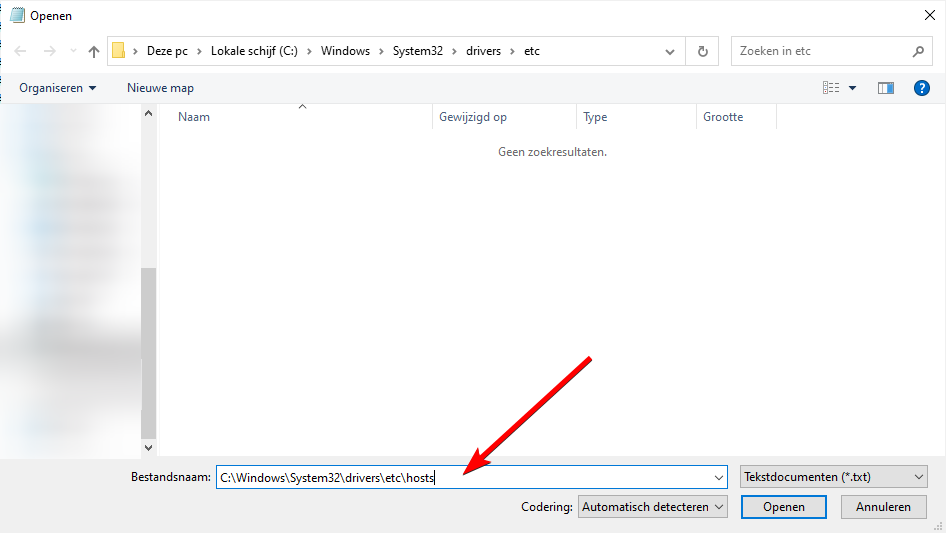Image resolution: width=946 pixels, height=533 pixels.
Task: Expand the address bar history dropdown
Action: click(670, 51)
